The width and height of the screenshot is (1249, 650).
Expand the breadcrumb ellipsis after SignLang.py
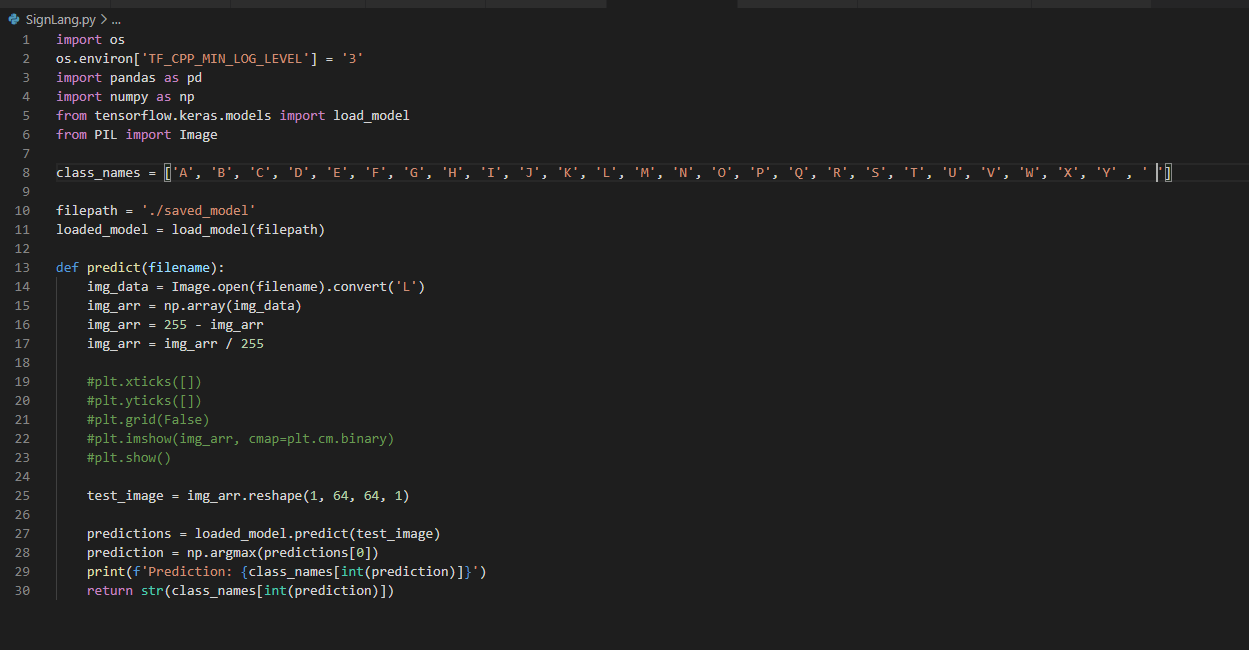point(116,19)
